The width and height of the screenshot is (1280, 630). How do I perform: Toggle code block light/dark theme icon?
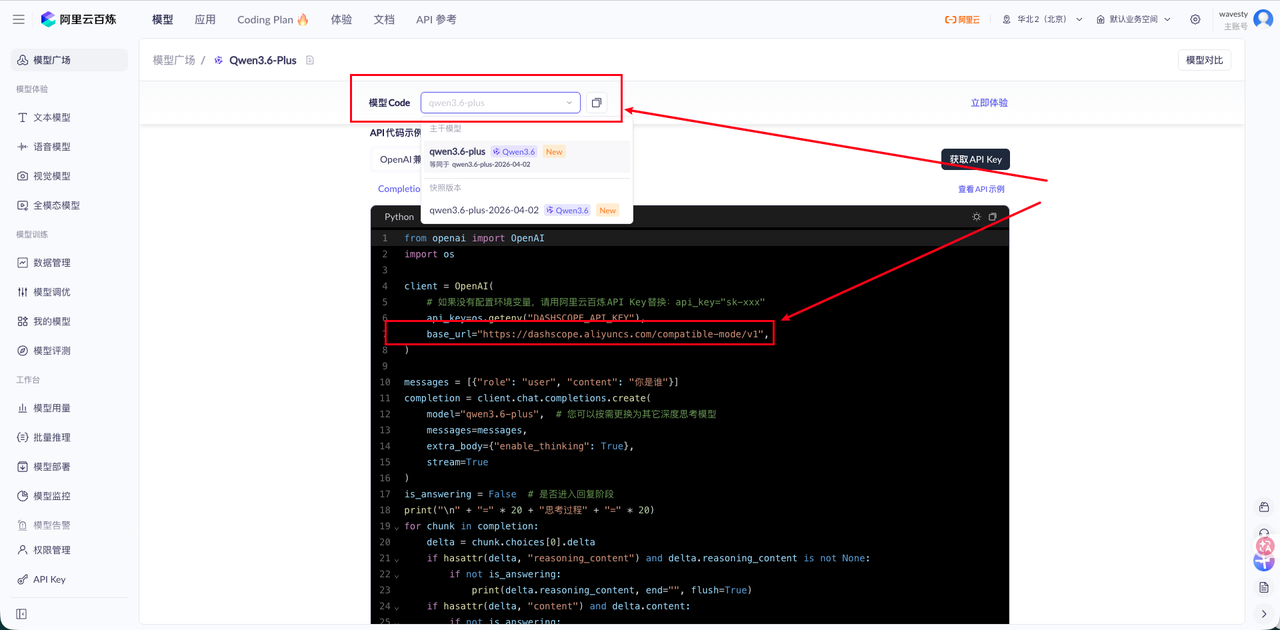click(977, 217)
